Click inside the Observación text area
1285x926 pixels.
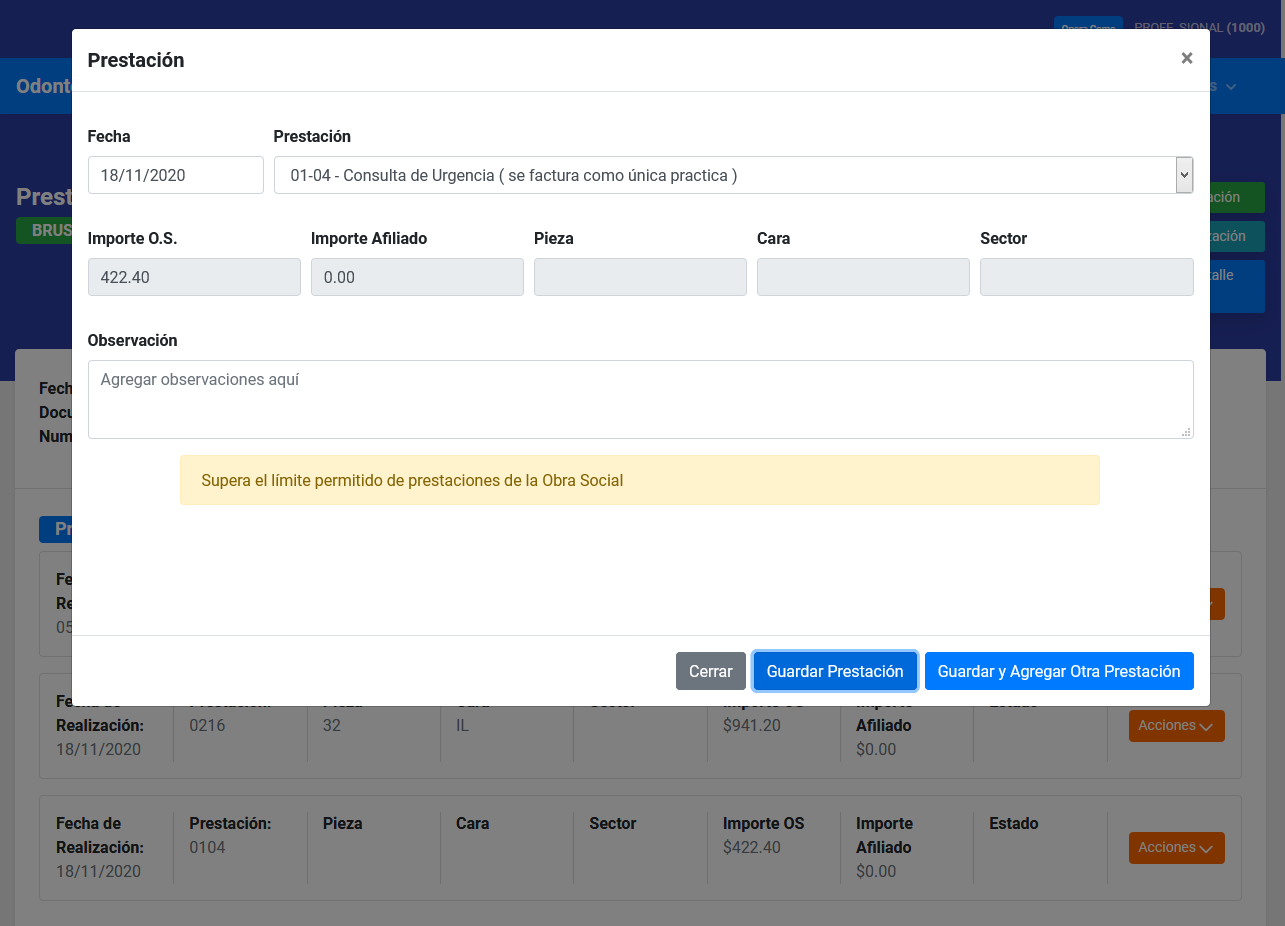click(x=640, y=399)
